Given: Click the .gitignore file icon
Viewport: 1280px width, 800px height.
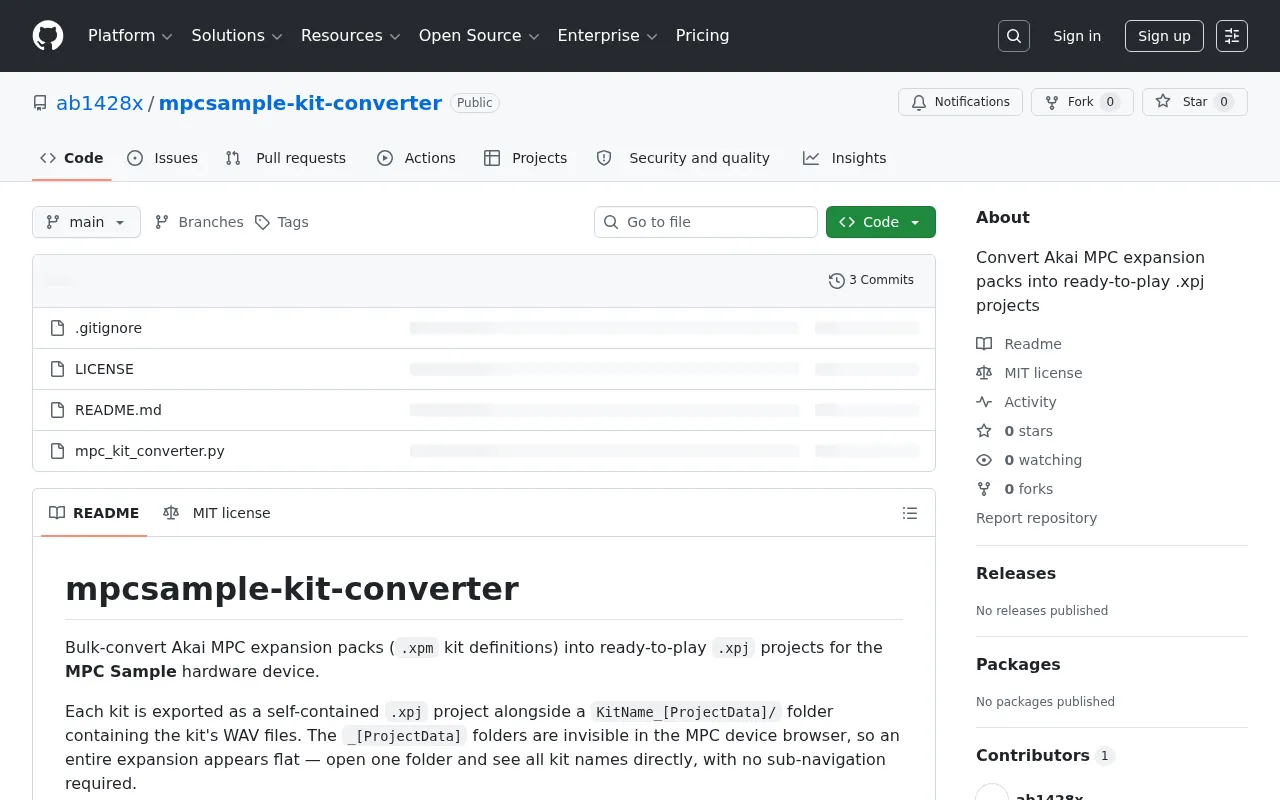Looking at the screenshot, I should [58, 328].
